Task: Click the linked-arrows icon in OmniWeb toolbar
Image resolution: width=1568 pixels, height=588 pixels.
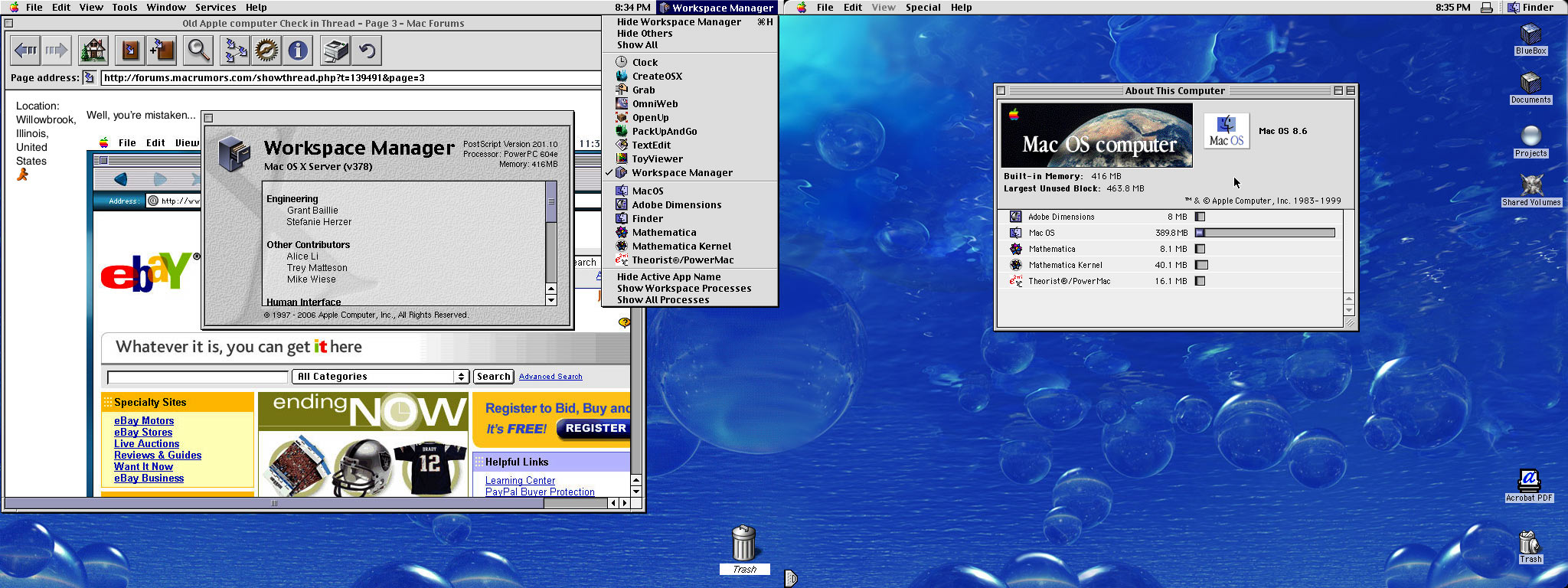Action: coord(235,51)
